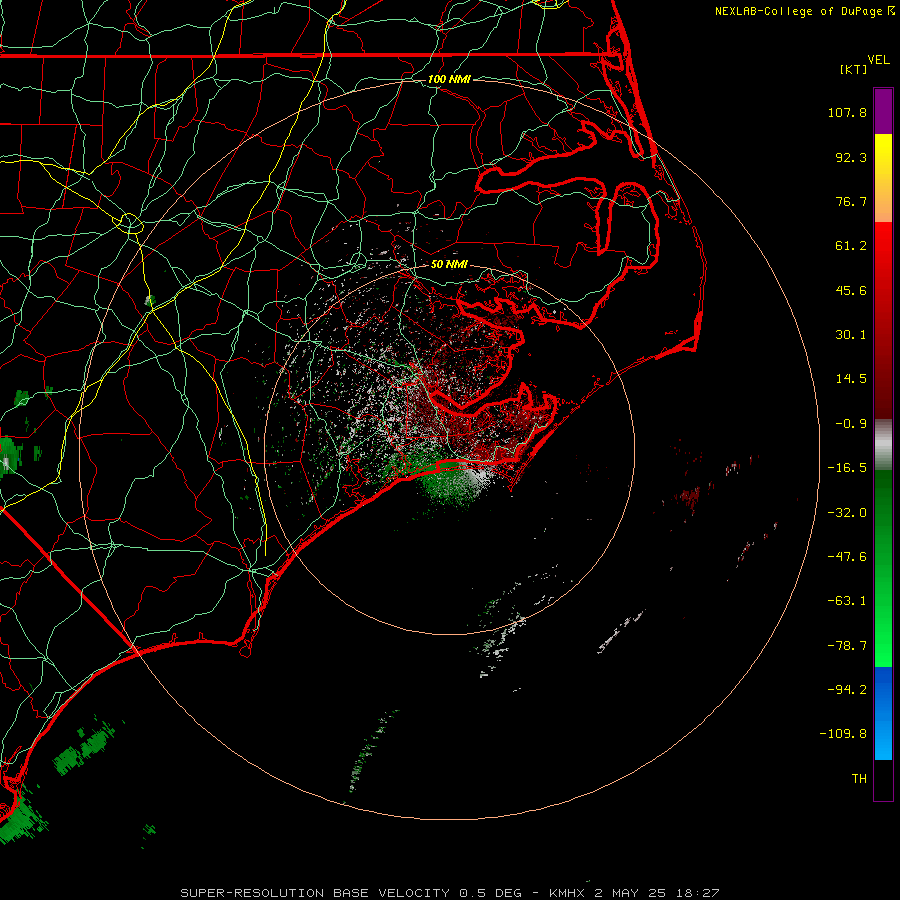Viewport: 900px width, 900px height.
Task: Click the blue segment of velocity color bar
Action: (x=883, y=713)
